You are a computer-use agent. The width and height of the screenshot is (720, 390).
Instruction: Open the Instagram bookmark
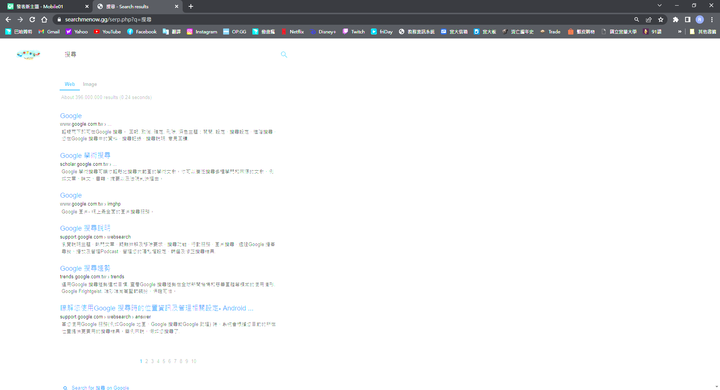(202, 32)
